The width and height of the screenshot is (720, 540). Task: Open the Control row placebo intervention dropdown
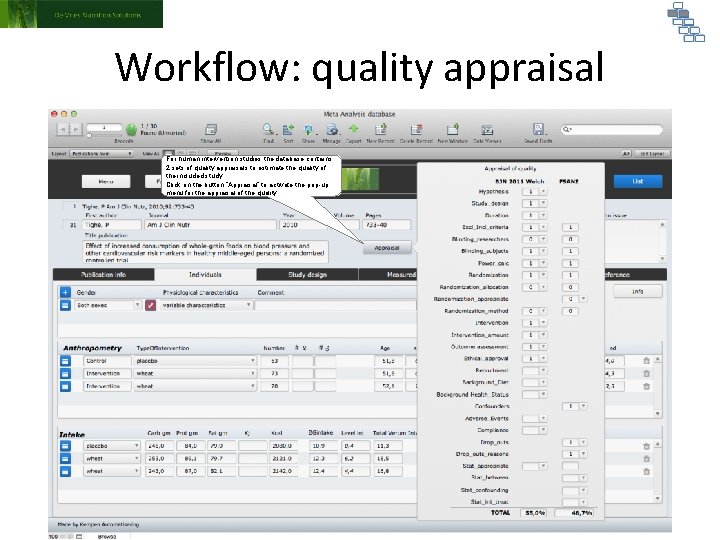(x=195, y=361)
